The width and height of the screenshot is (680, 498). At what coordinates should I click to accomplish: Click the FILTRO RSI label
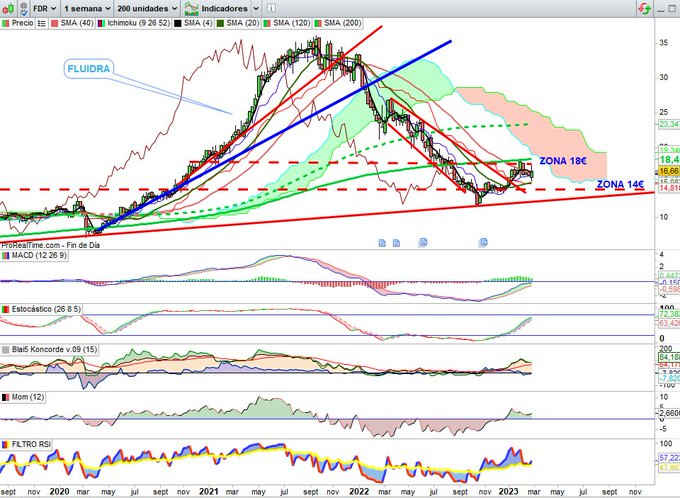click(31, 444)
